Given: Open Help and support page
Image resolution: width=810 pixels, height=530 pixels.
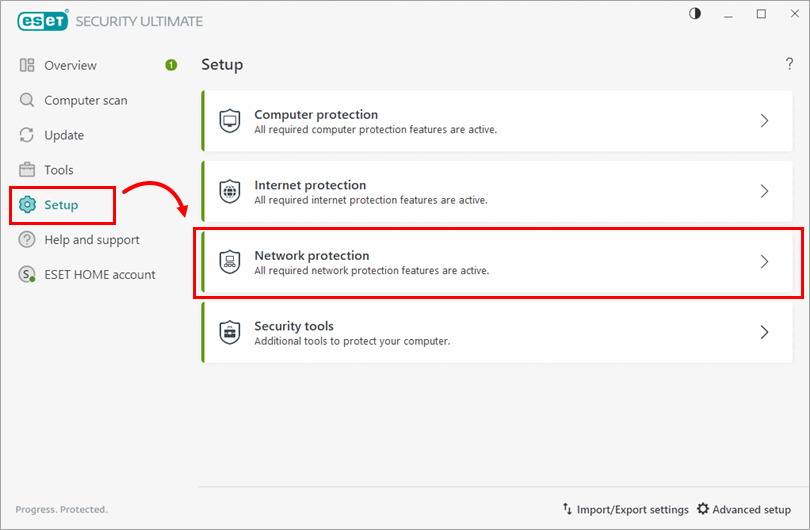Looking at the screenshot, I should pyautogui.click(x=91, y=240).
